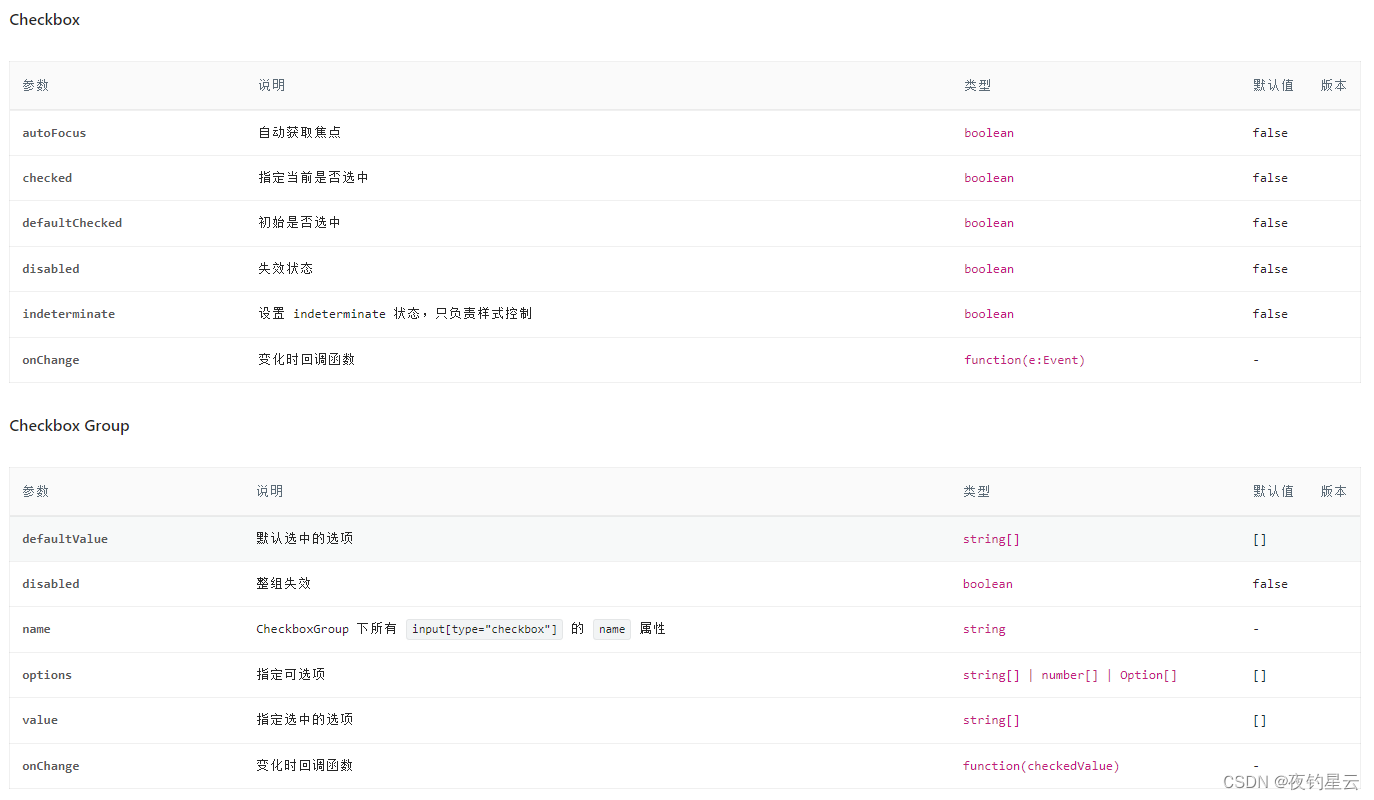
Task: Click the 参数 column header
Action: tap(35, 85)
